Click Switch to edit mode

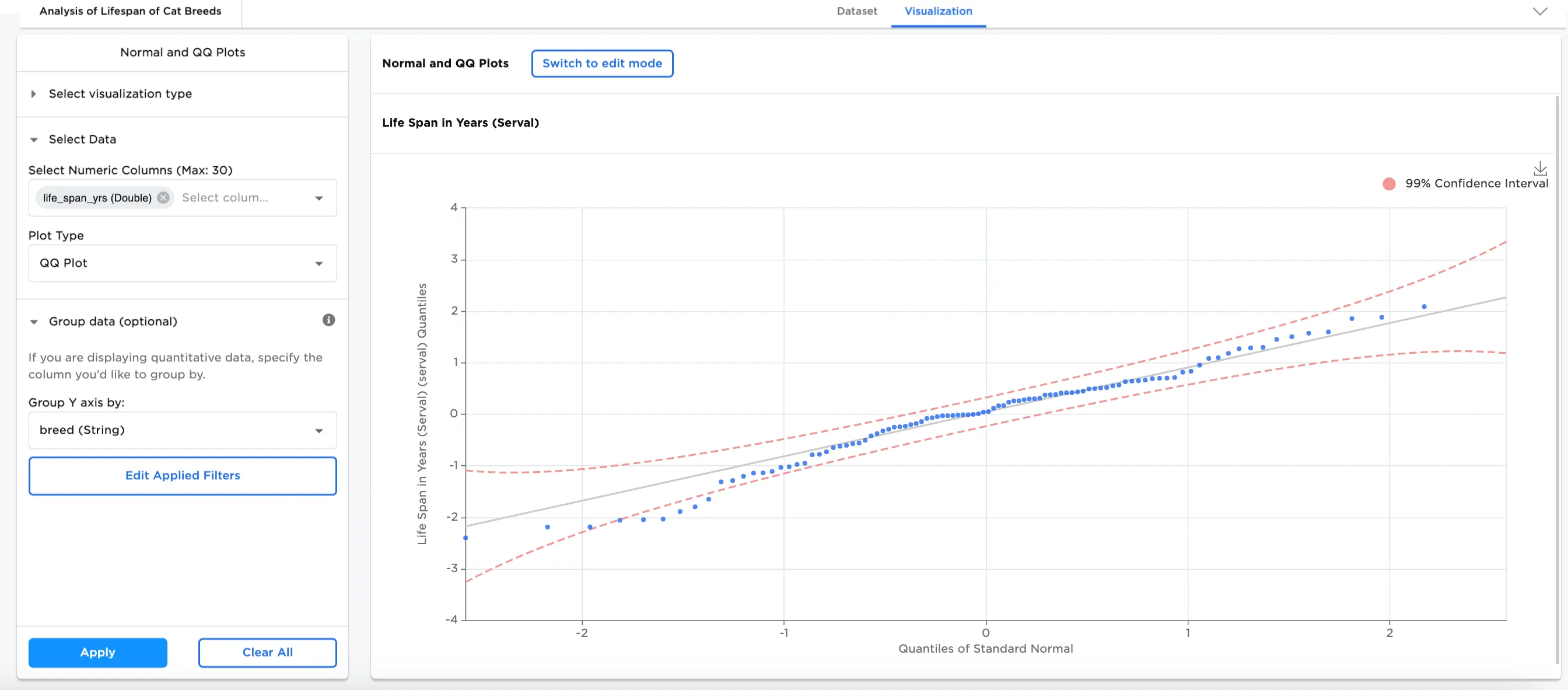pos(601,63)
